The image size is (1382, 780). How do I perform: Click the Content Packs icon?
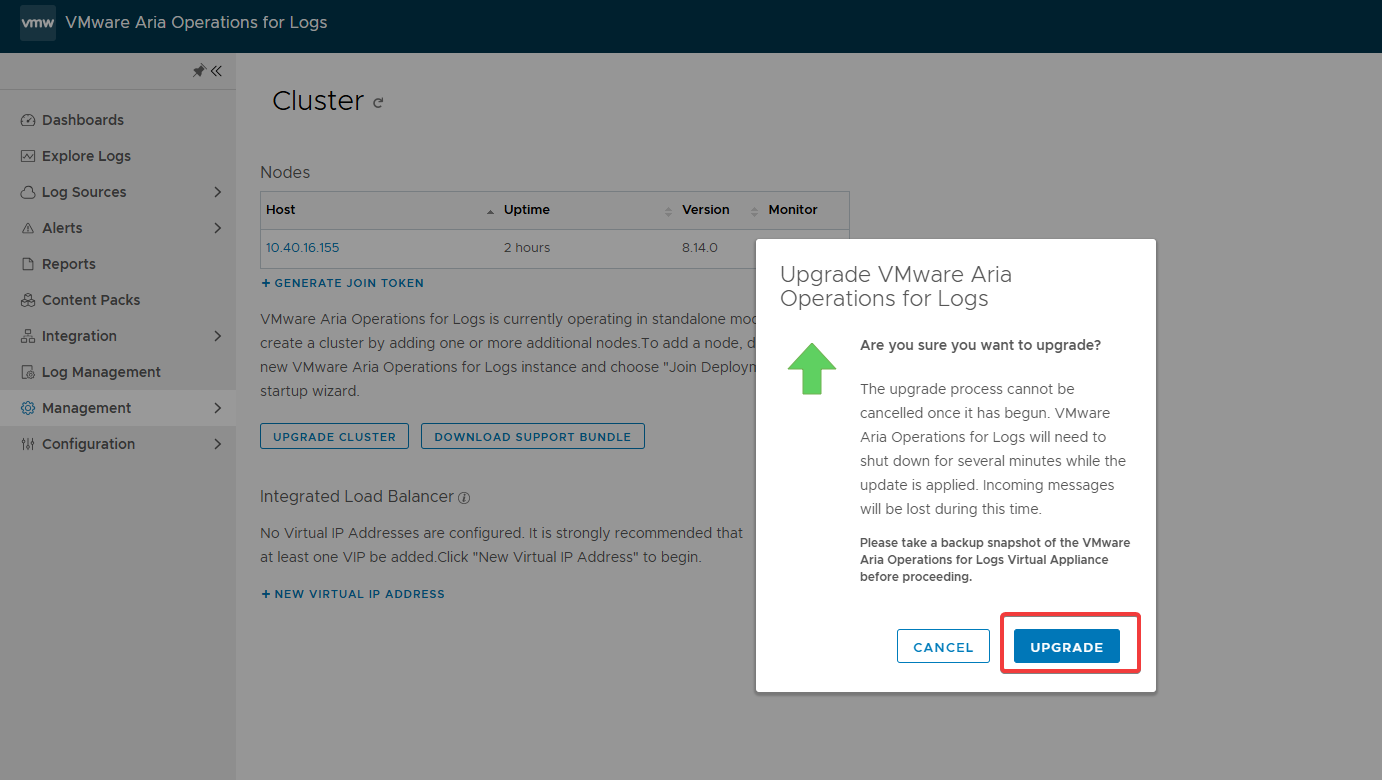pyautogui.click(x=28, y=300)
